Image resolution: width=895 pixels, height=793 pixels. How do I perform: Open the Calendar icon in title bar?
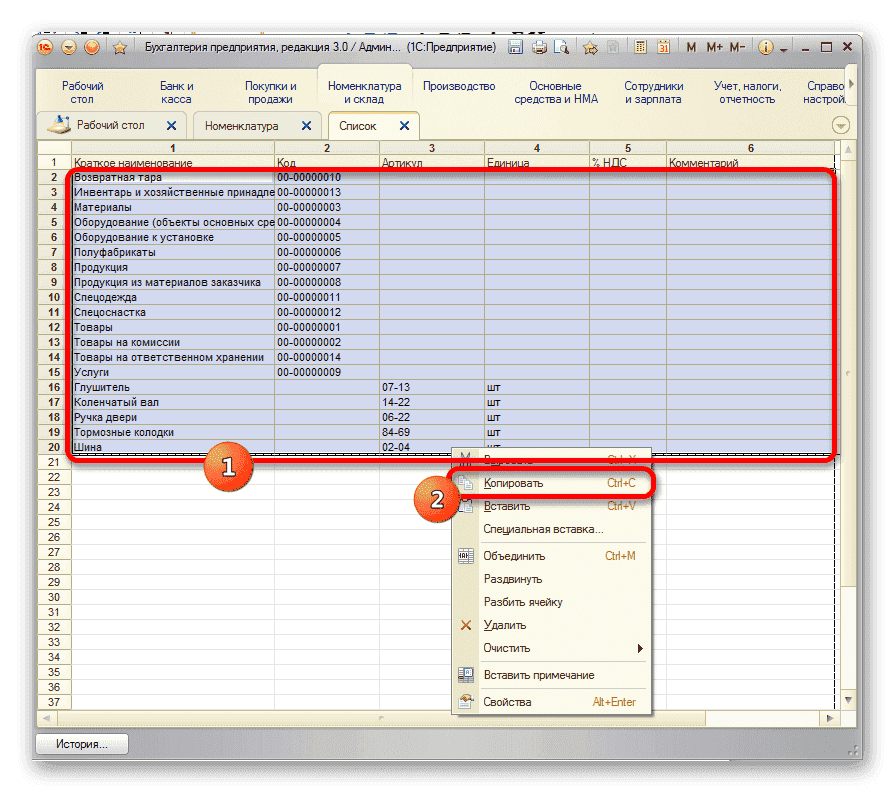662,47
